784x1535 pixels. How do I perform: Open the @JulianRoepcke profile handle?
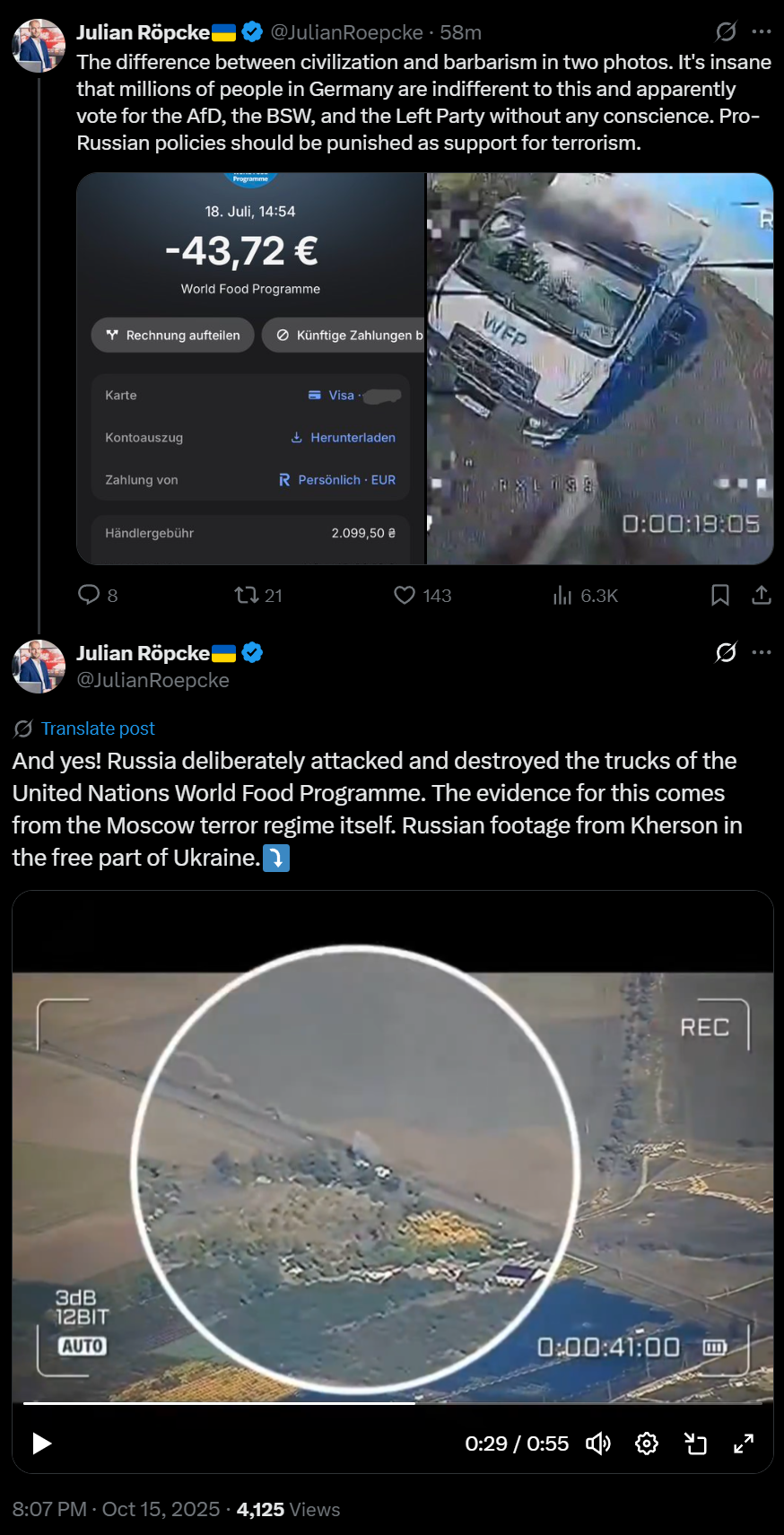tap(152, 680)
